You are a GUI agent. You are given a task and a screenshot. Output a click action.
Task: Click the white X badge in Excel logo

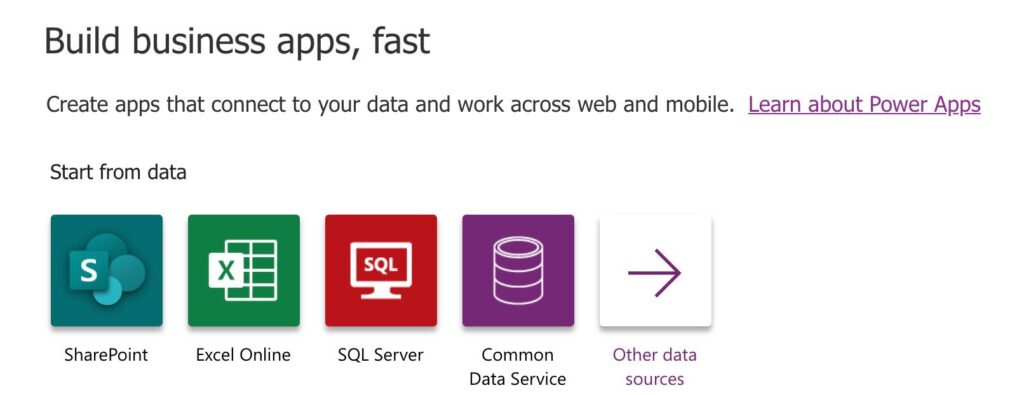click(x=226, y=270)
